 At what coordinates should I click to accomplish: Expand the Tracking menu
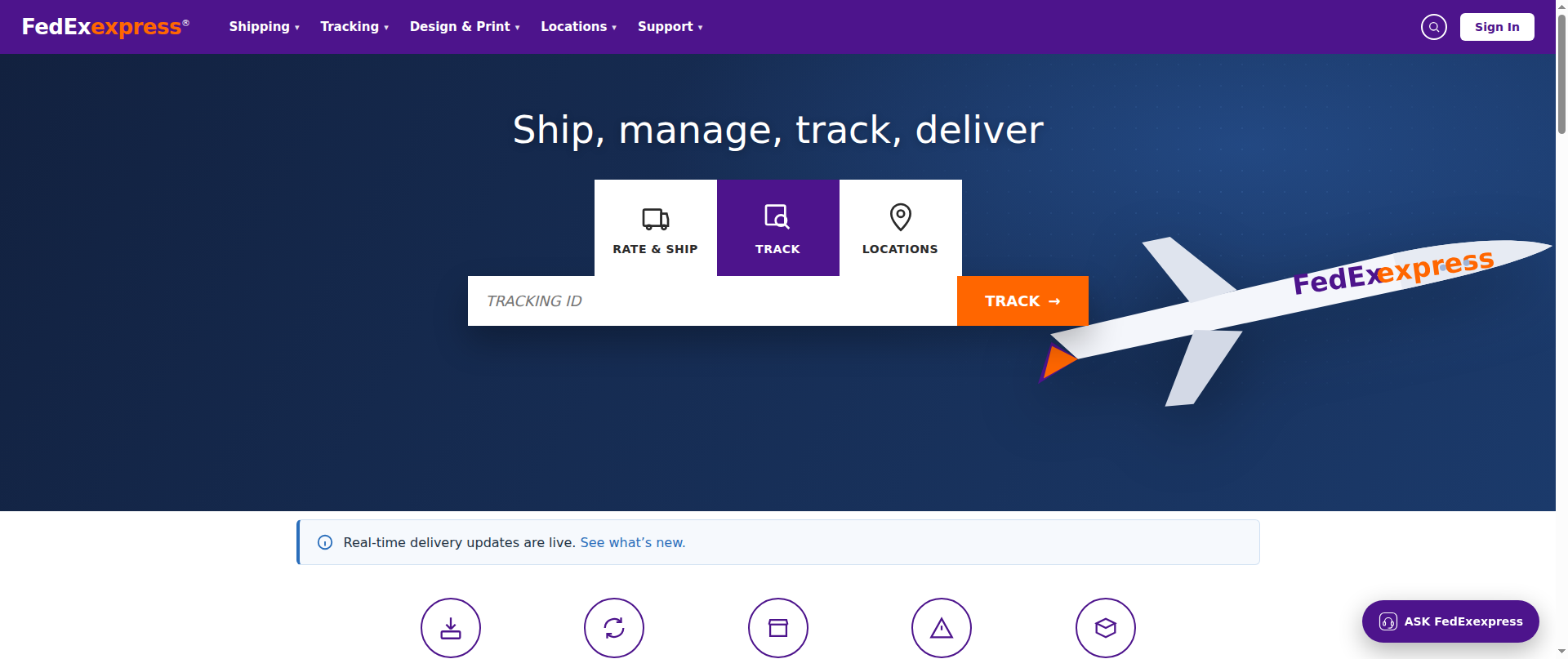click(354, 27)
